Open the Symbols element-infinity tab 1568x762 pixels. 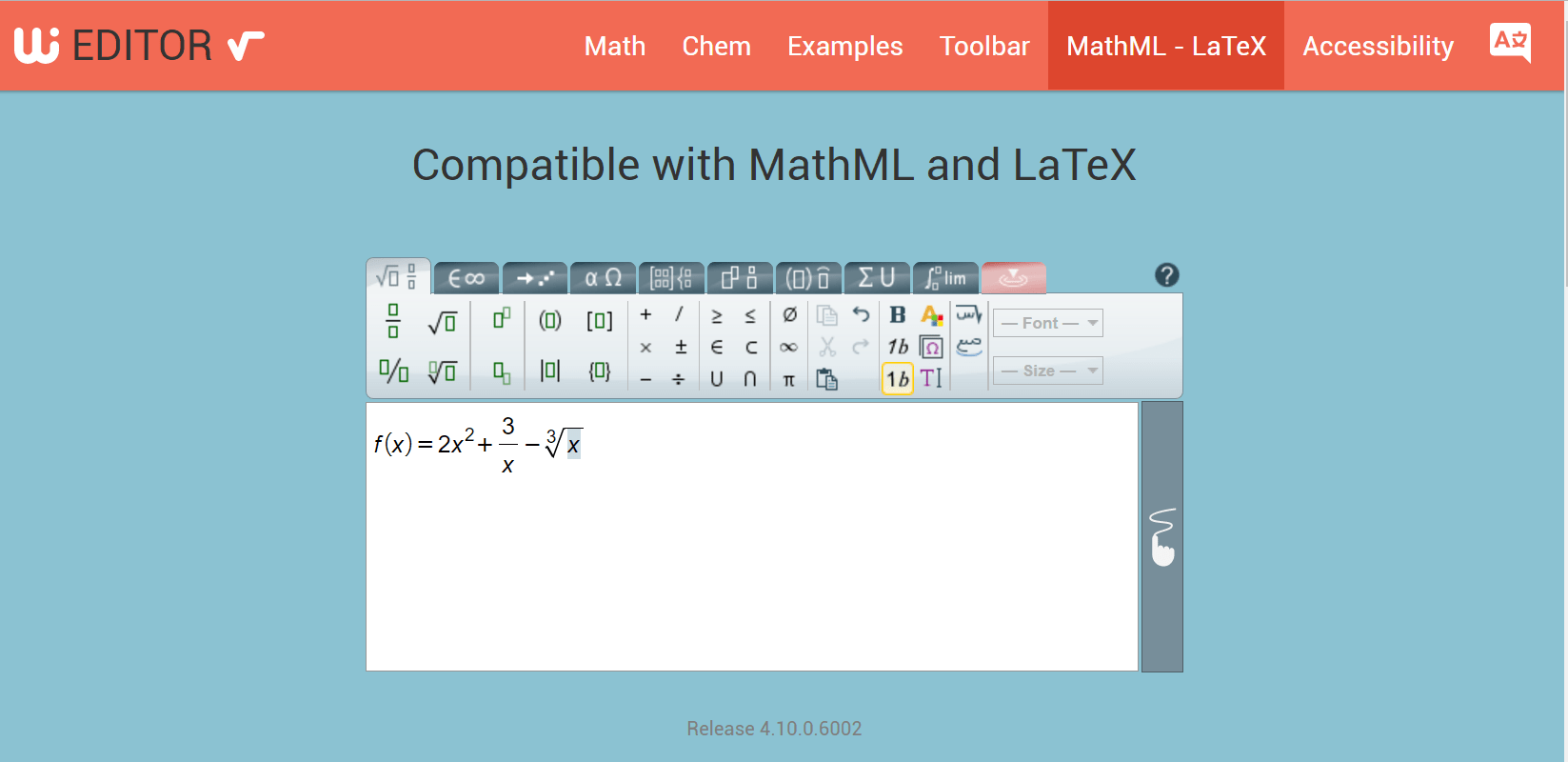click(466, 278)
